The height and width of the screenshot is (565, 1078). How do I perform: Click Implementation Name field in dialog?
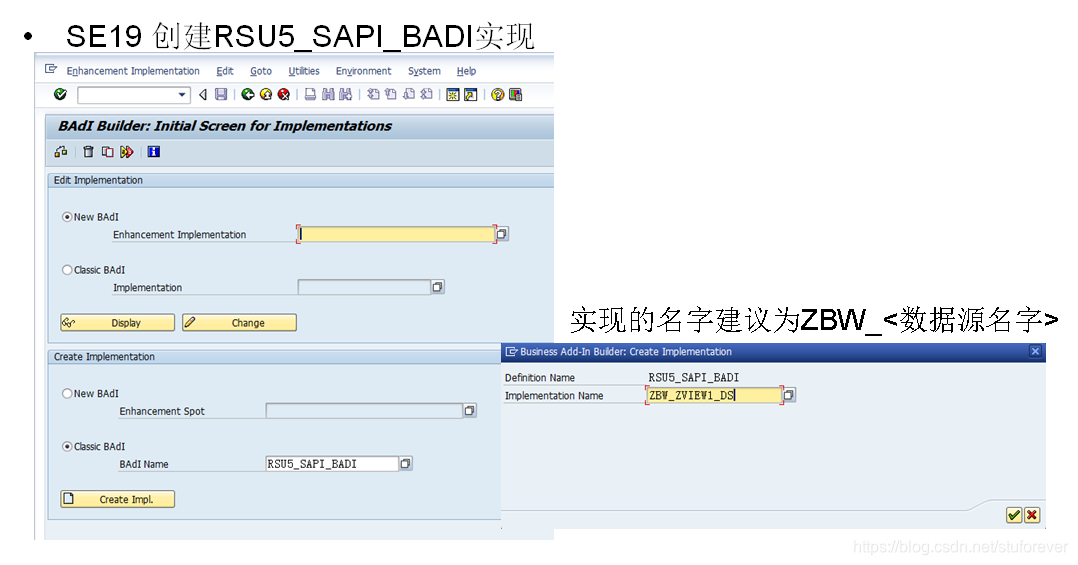714,395
